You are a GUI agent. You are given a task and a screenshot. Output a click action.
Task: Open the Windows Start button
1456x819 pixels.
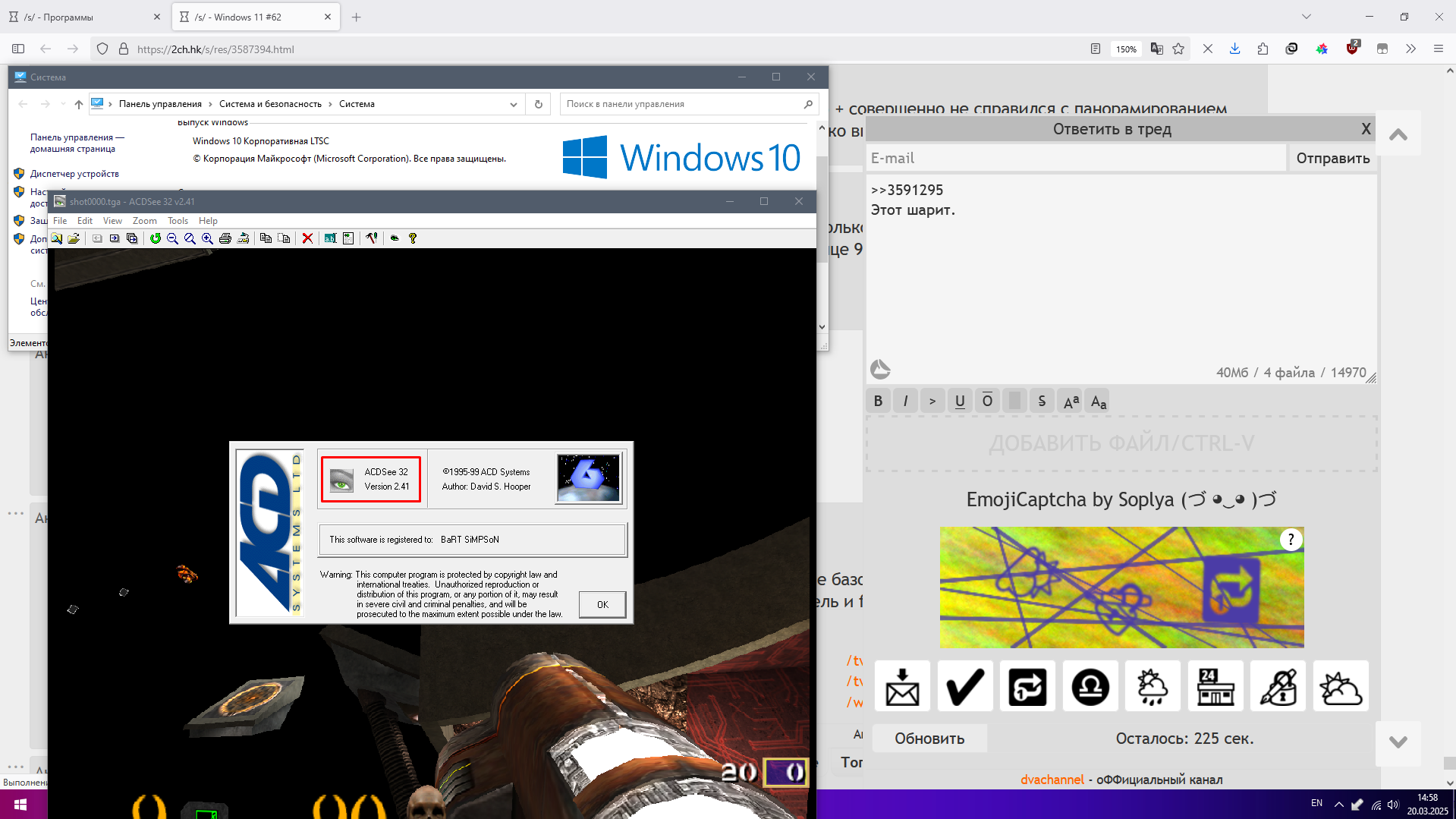tap(20, 804)
